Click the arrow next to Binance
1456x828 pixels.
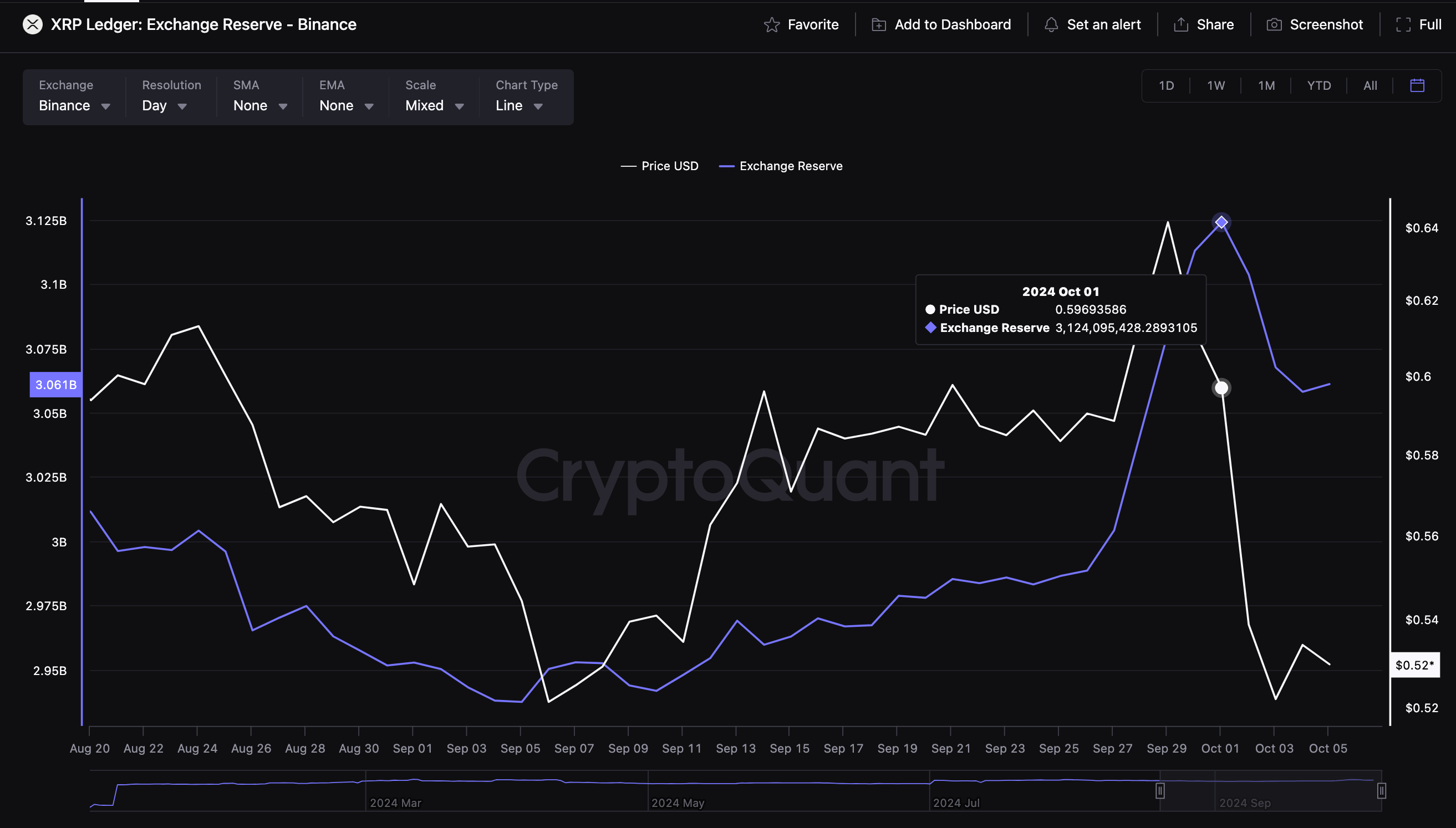105,106
